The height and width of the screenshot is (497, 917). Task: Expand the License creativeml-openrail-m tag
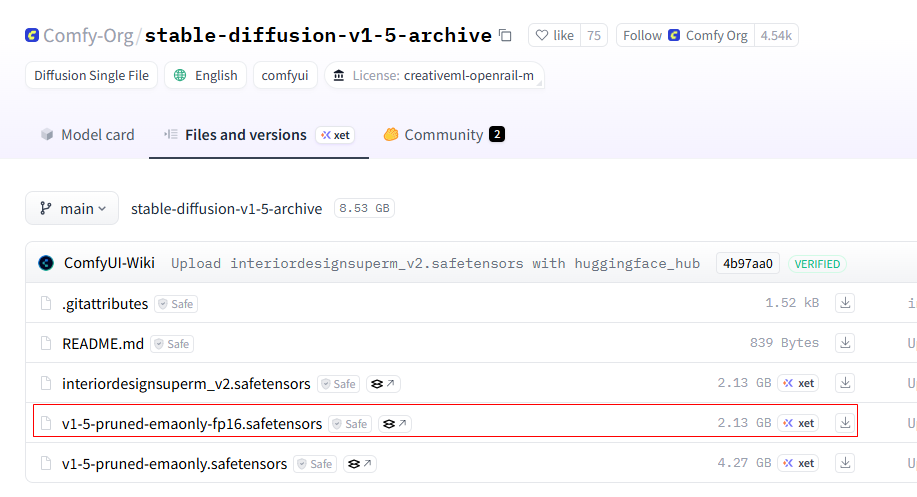(x=434, y=75)
